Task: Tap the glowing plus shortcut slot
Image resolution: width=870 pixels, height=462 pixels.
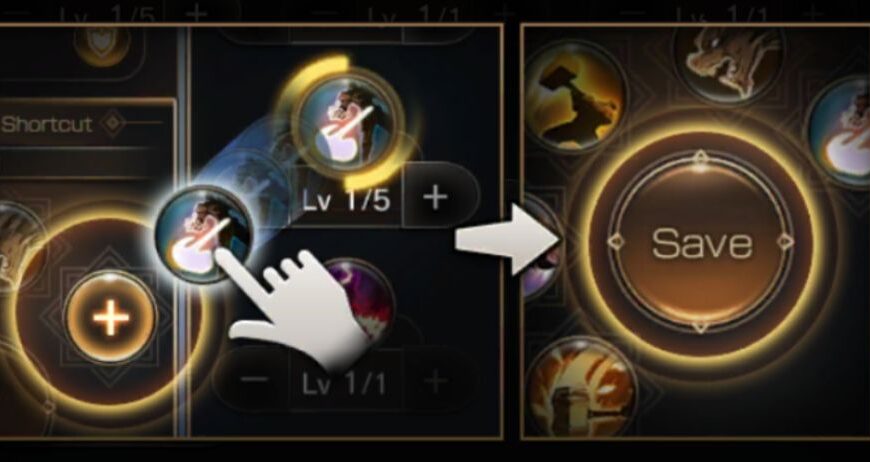Action: 110,317
